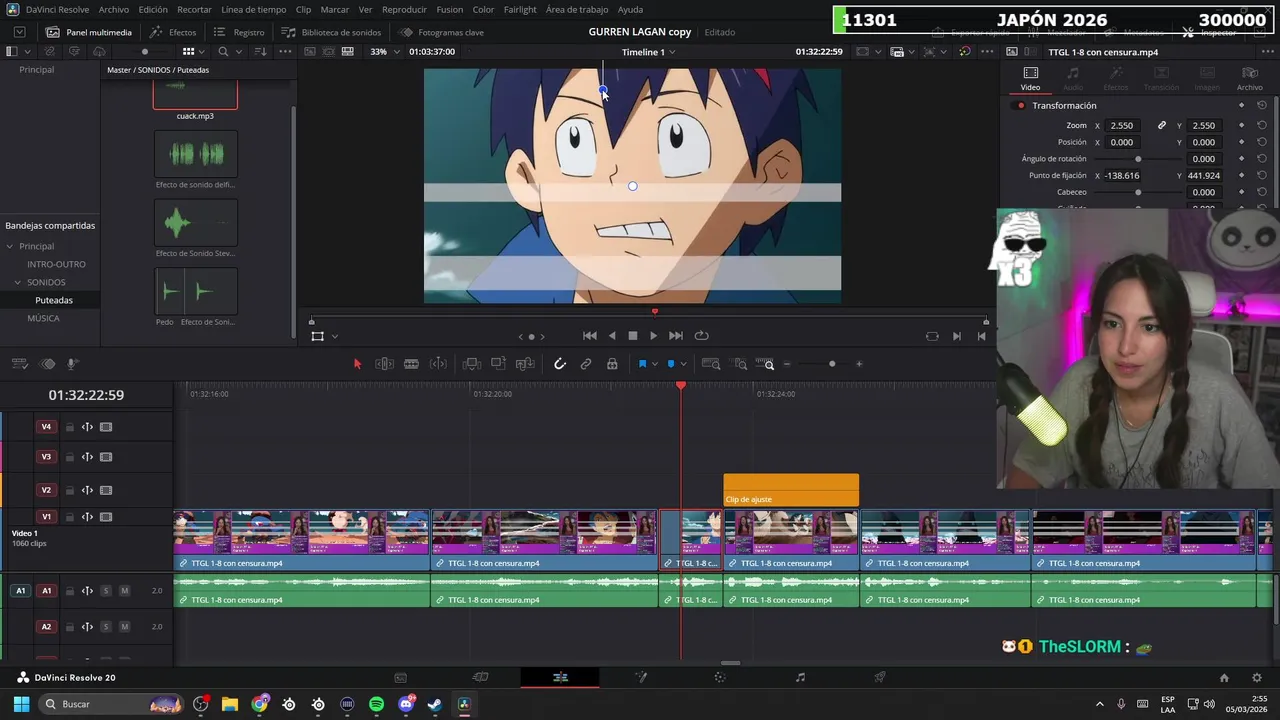This screenshot has height=720, width=1280.
Task: Open the INTRO-OUTRO bin
Action: (x=56, y=264)
